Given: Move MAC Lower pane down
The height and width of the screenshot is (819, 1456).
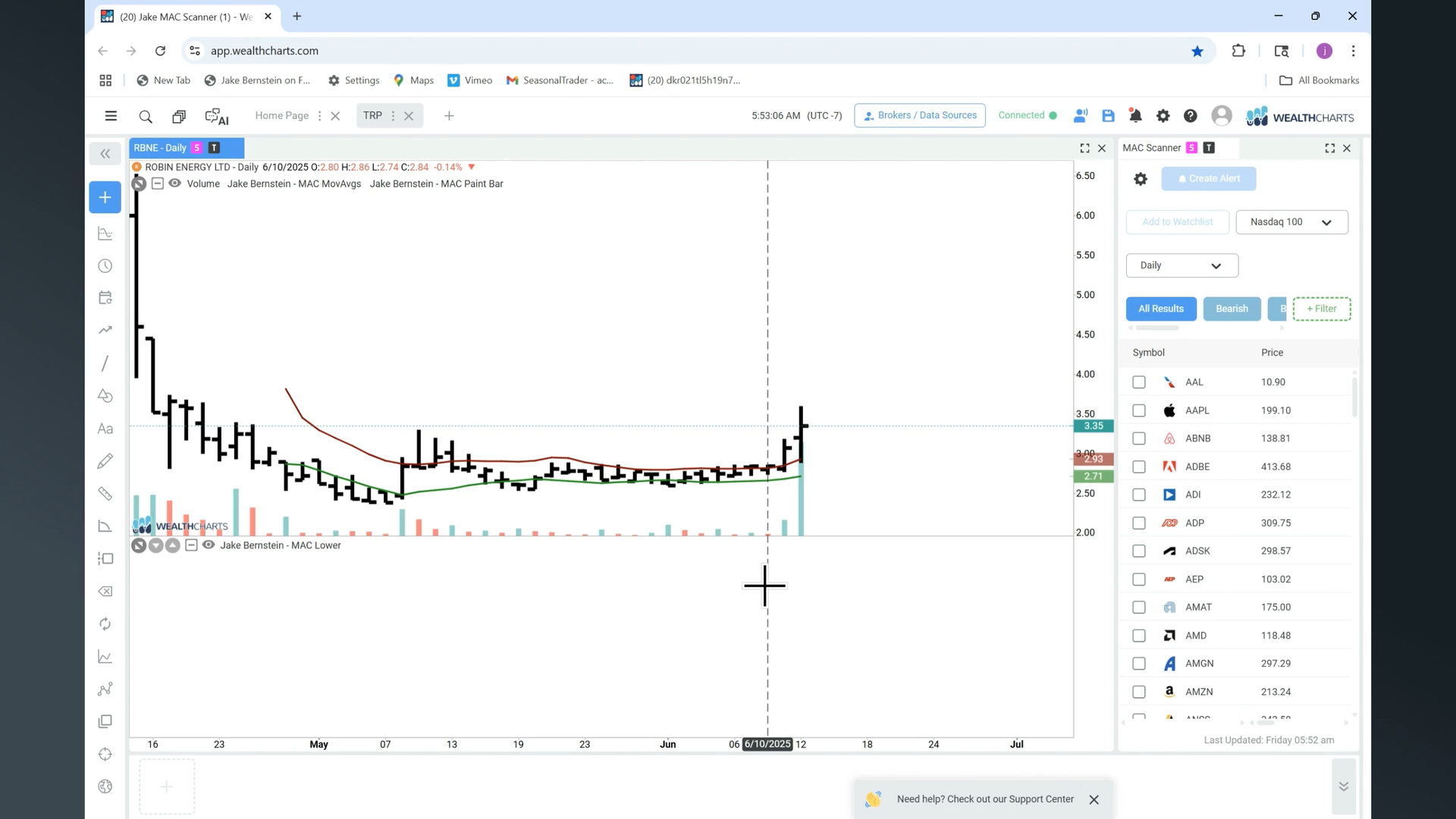Looking at the screenshot, I should (155, 545).
